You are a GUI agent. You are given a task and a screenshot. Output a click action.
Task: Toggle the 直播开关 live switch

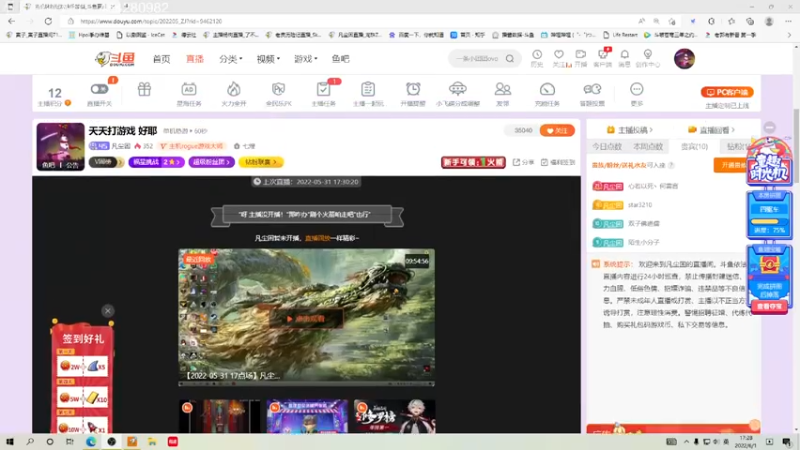[x=99, y=89]
